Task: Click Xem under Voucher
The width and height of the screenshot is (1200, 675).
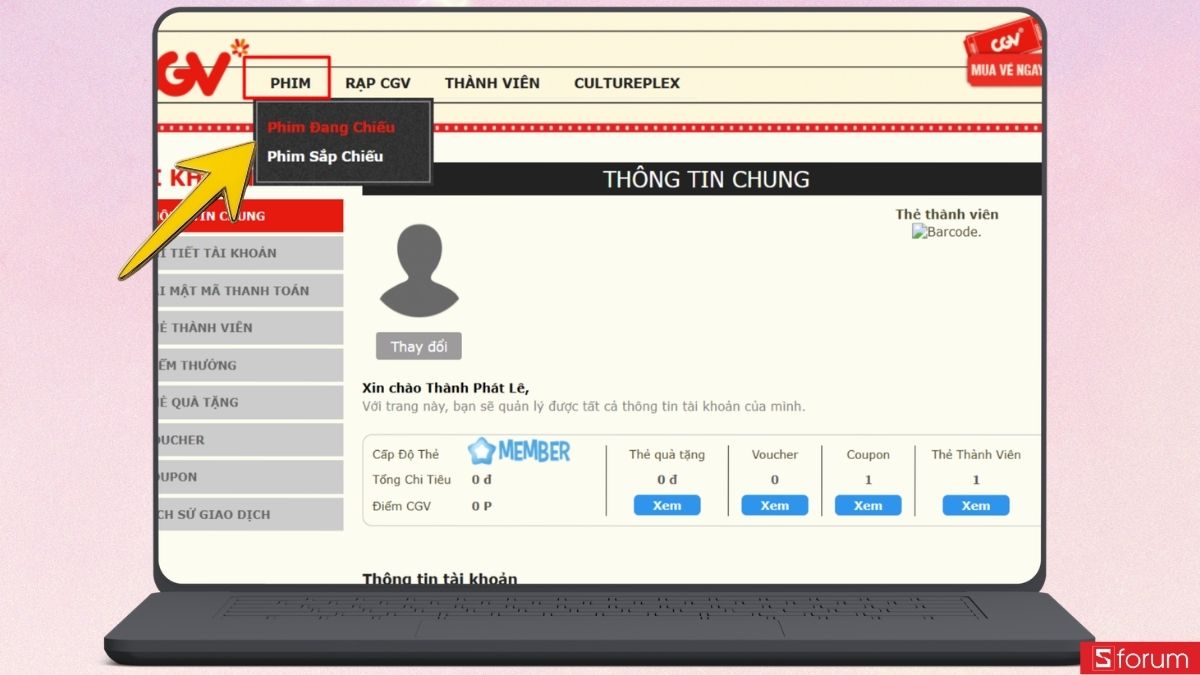Action: click(775, 505)
